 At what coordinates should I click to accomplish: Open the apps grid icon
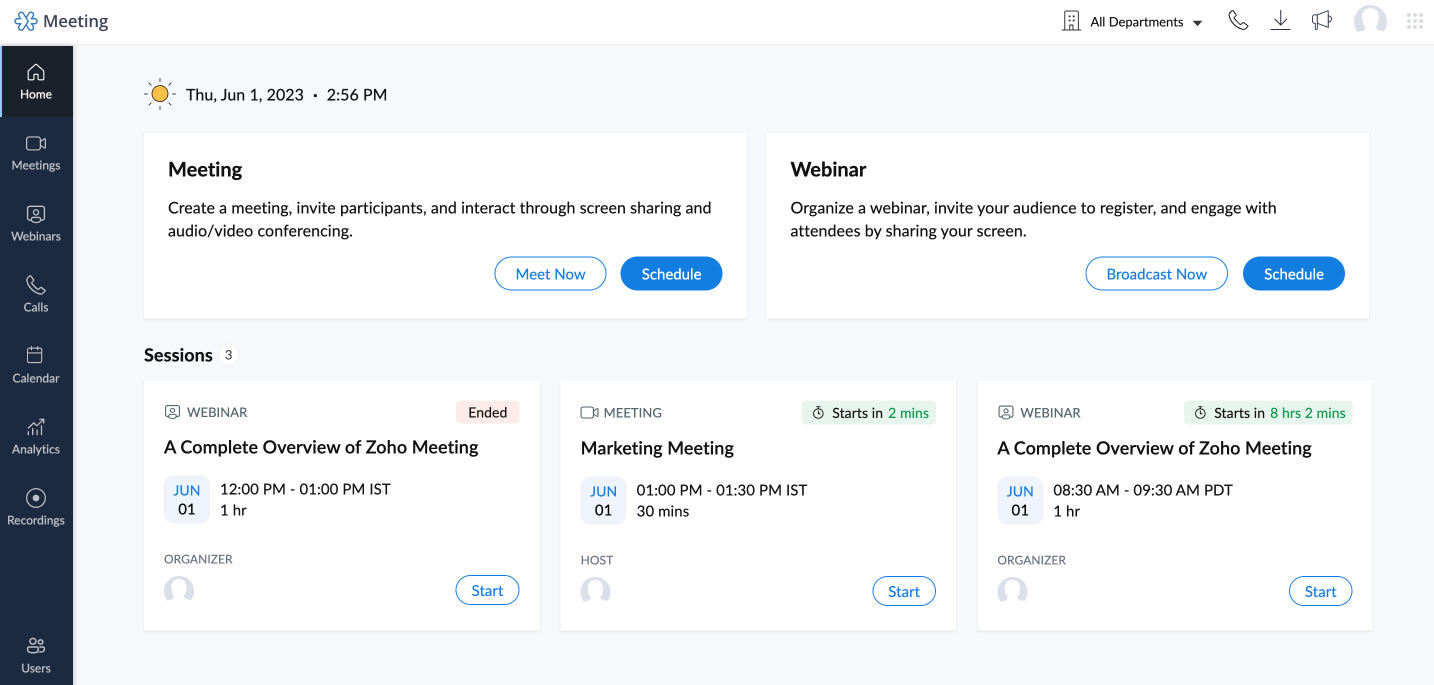pyautogui.click(x=1415, y=21)
